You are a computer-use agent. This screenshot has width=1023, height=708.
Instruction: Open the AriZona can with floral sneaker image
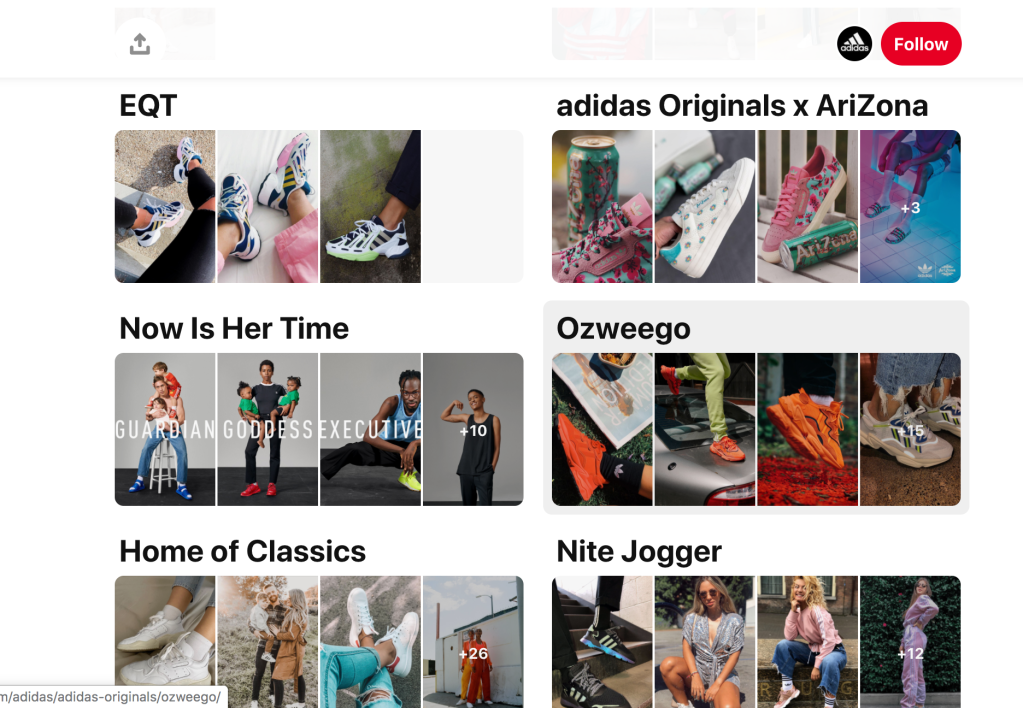602,206
